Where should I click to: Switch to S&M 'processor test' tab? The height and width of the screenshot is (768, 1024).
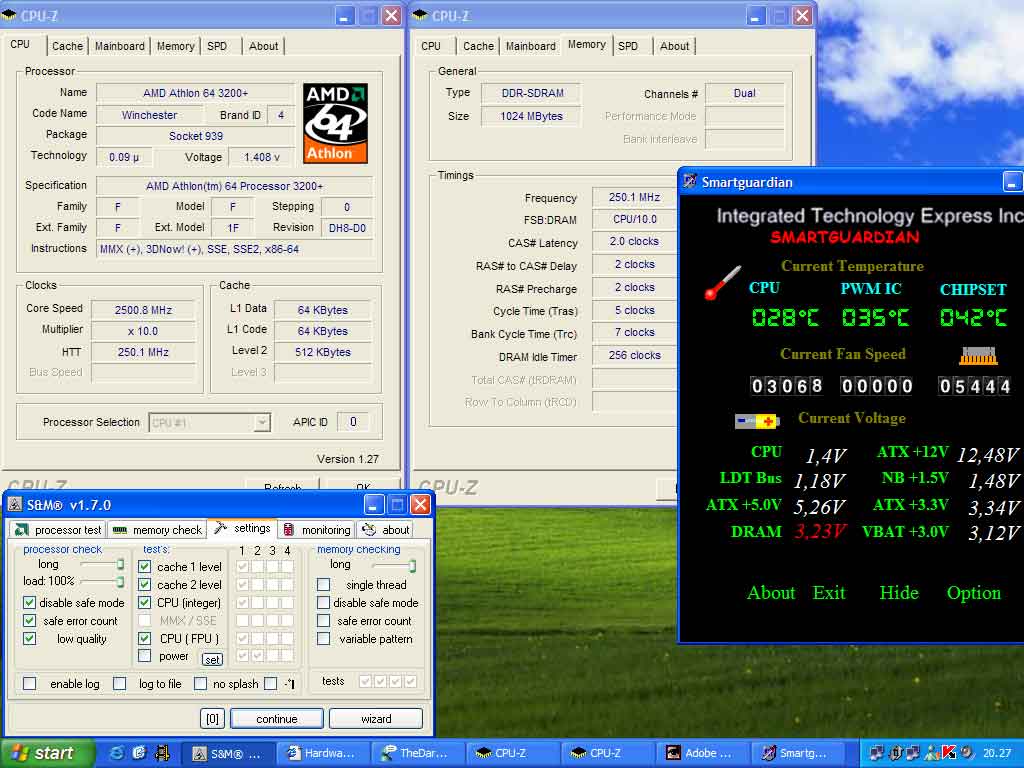[x=58, y=530]
